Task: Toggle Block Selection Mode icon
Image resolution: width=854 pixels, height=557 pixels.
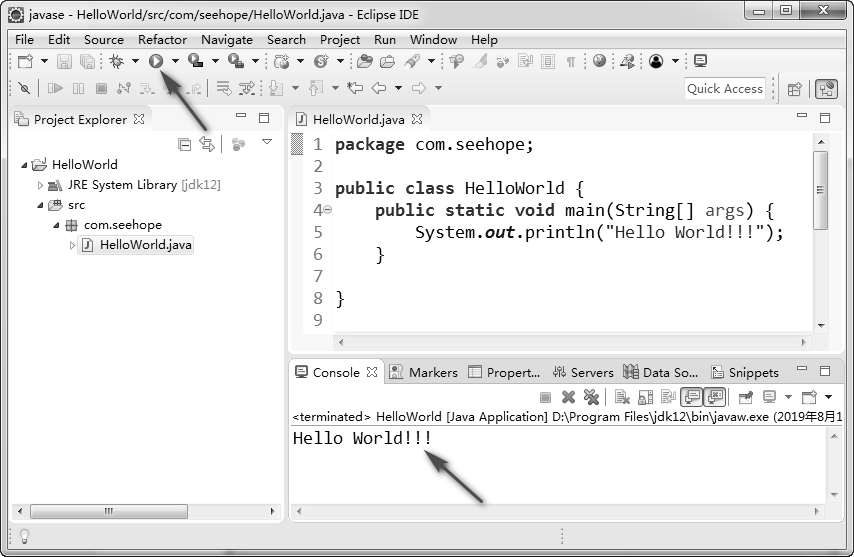Action: [x=548, y=62]
